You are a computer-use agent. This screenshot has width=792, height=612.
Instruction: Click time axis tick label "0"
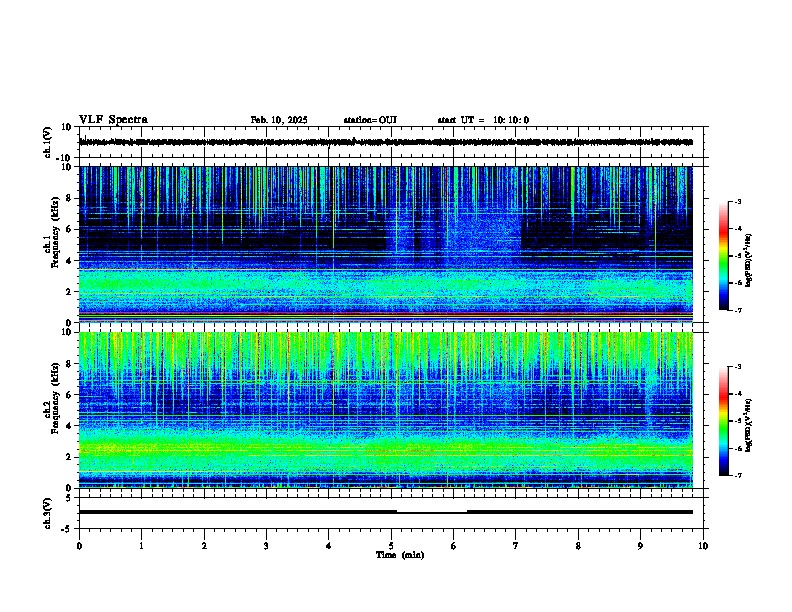(x=79, y=545)
